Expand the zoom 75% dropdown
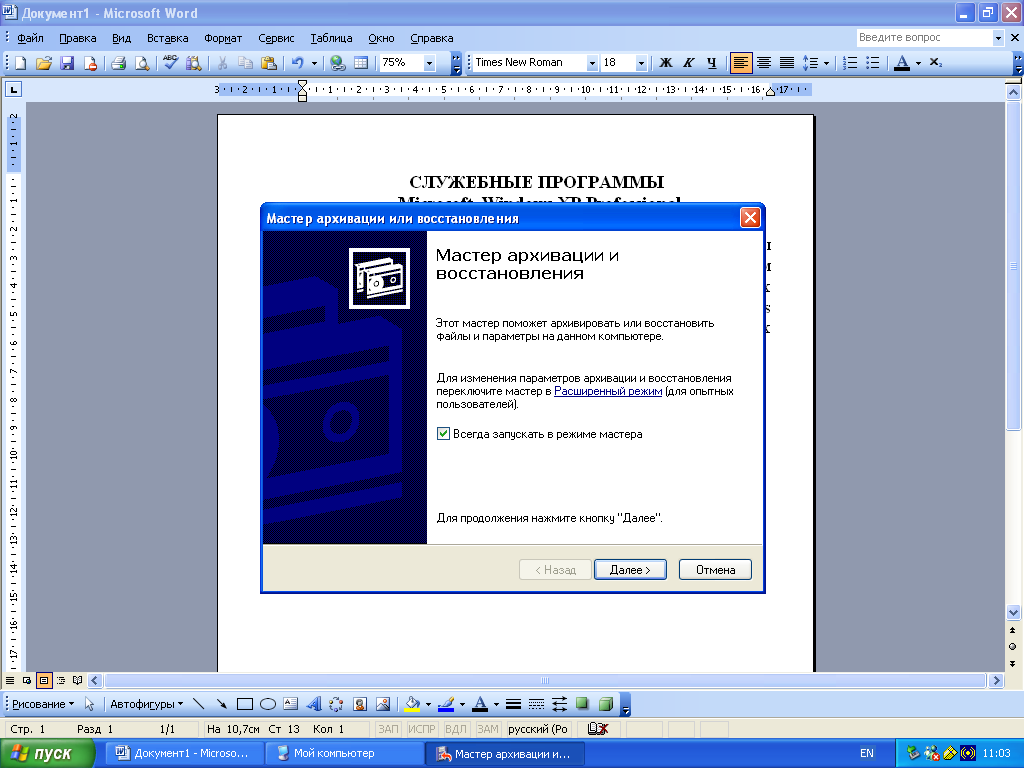The height and width of the screenshot is (768, 1024). coord(429,63)
